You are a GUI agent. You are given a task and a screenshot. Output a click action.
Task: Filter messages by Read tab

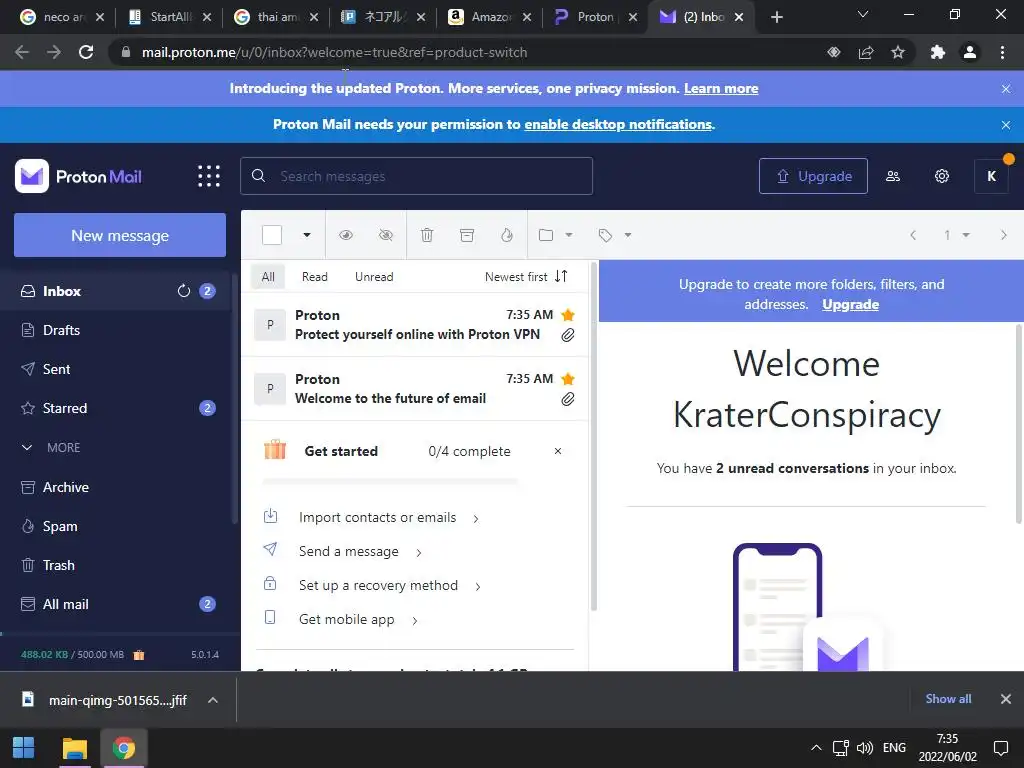(315, 277)
